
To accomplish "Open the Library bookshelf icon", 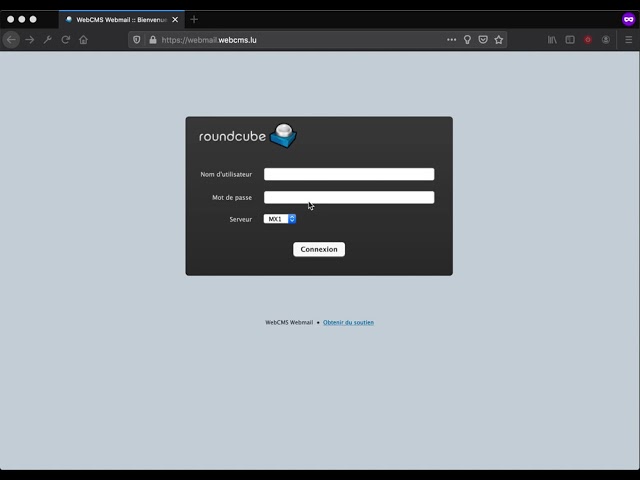I will coord(552,40).
